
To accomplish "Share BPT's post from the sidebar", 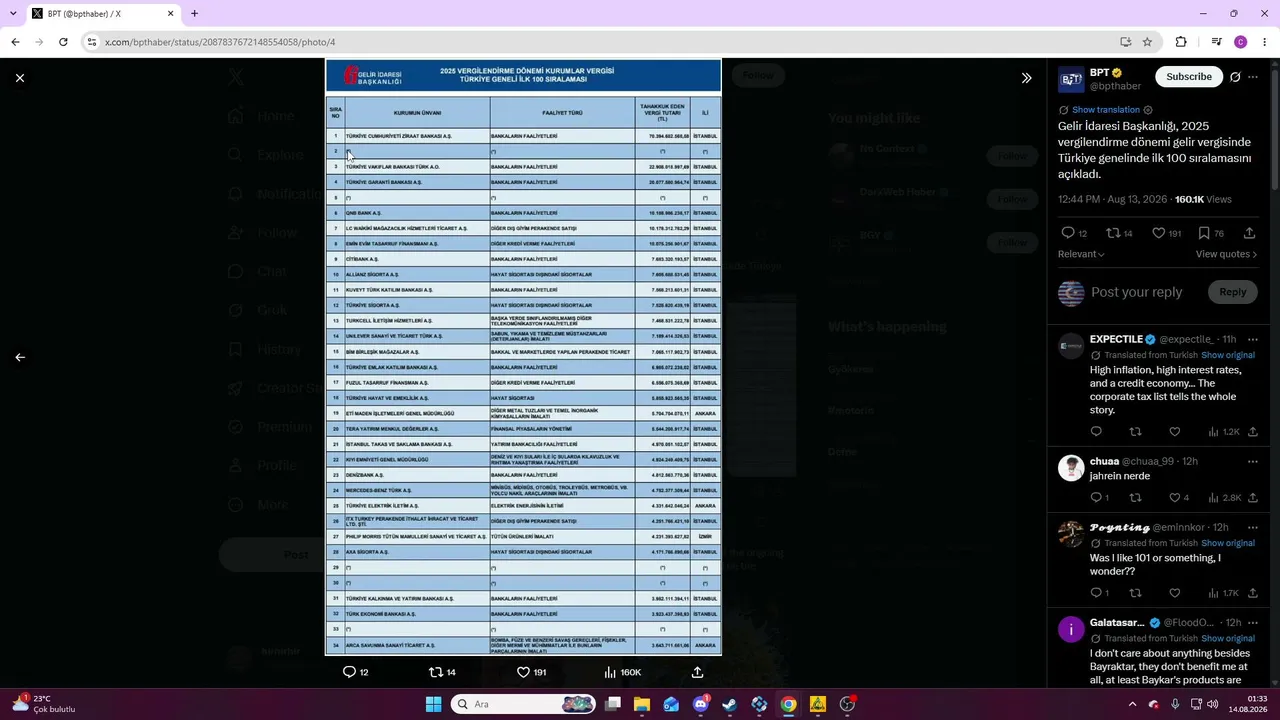I will tap(1250, 233).
